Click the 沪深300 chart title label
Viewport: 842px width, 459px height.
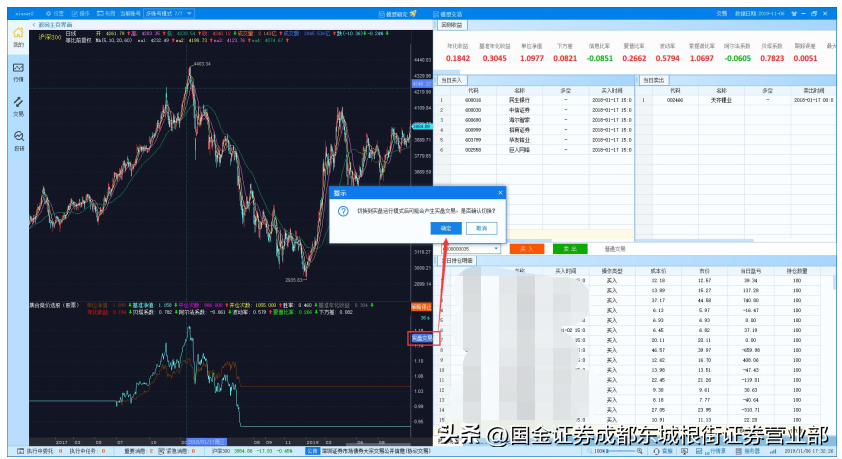pos(49,37)
